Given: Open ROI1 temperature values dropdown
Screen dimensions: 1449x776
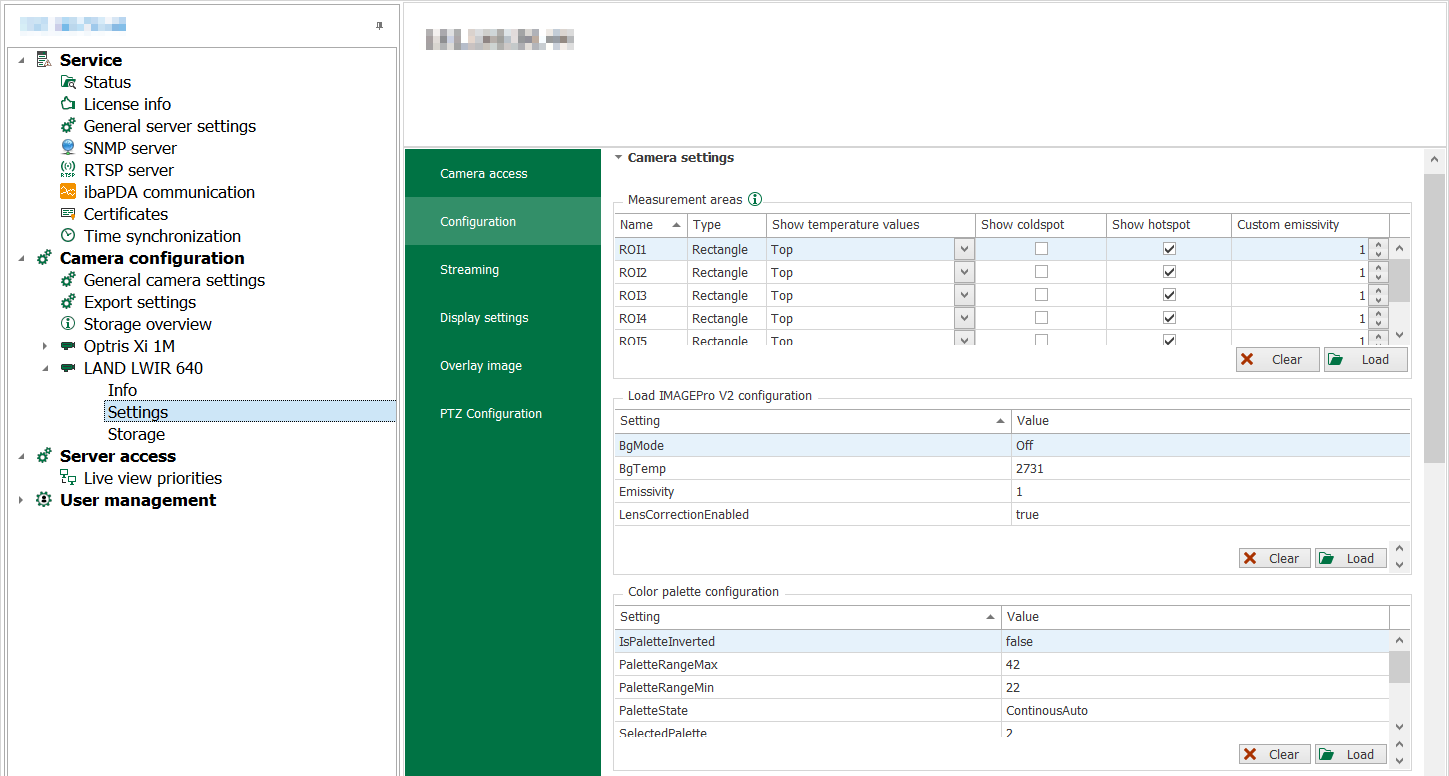Looking at the screenshot, I should (x=964, y=249).
